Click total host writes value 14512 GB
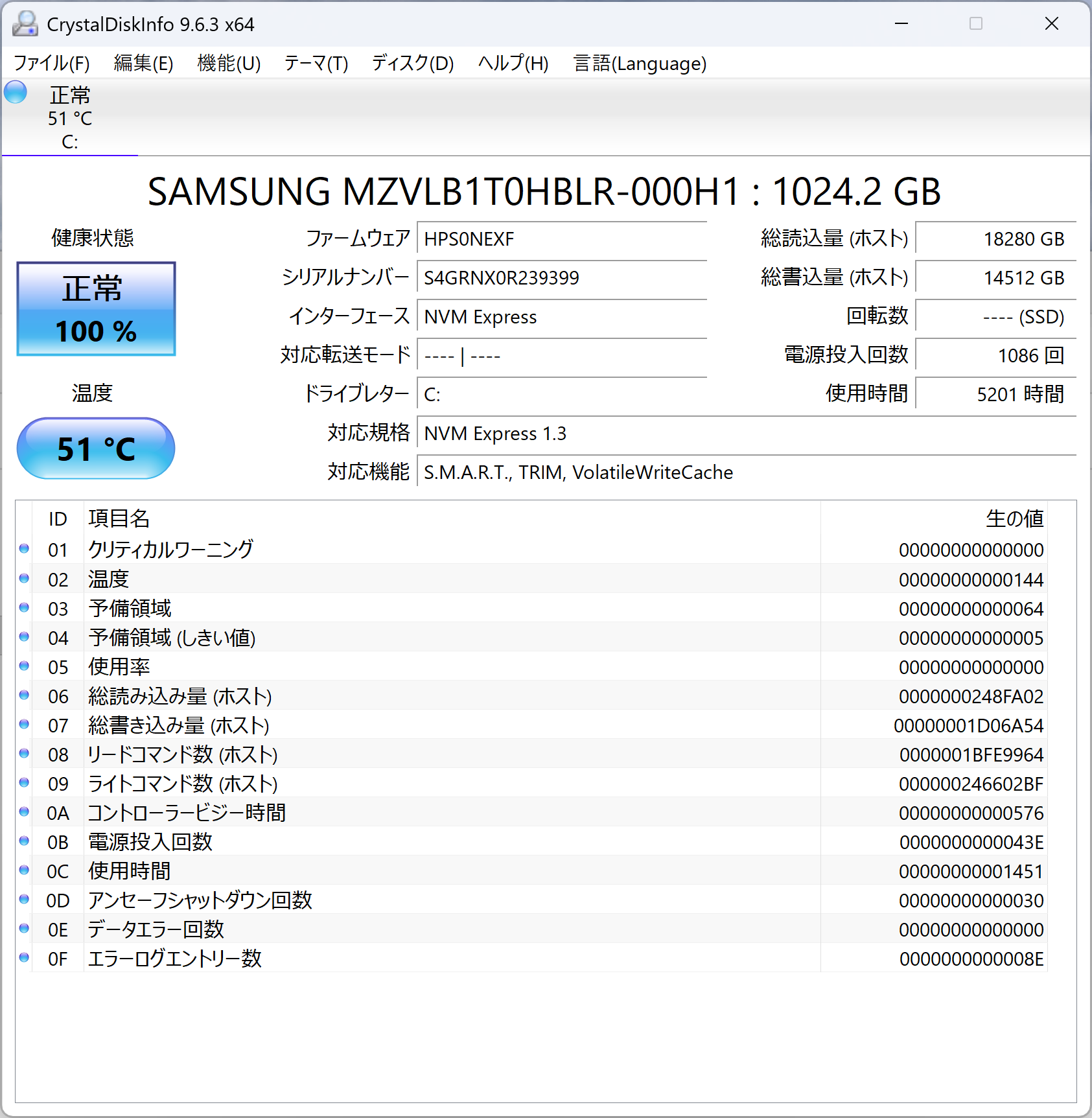1092x1118 pixels. (x=996, y=277)
